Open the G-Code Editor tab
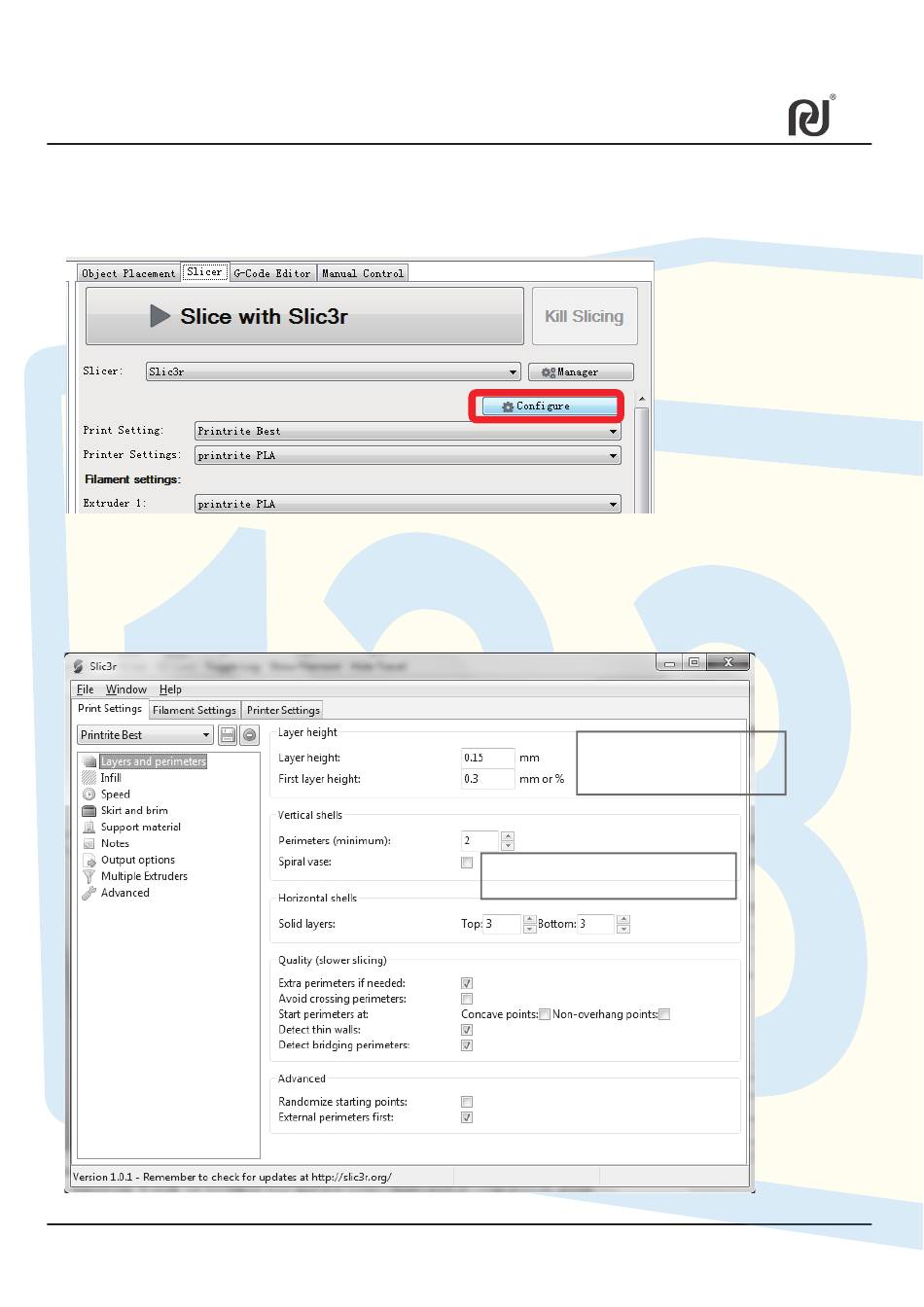This screenshot has width=924, height=1307. tap(272, 273)
